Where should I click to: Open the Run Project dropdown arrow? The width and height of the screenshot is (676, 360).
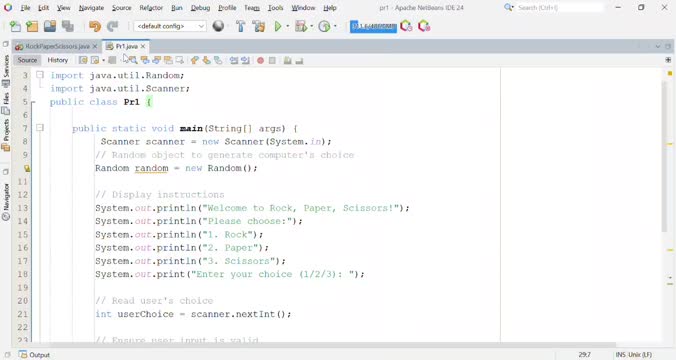click(x=288, y=26)
